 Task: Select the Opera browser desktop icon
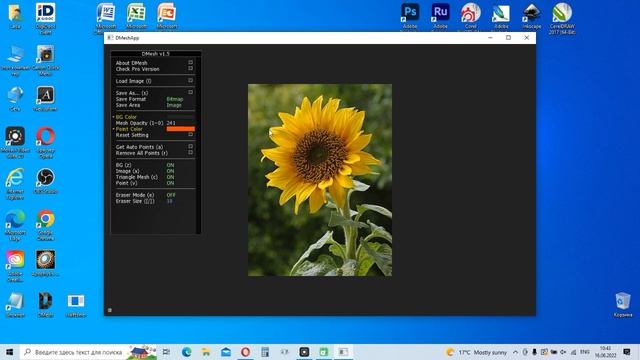click(45, 142)
